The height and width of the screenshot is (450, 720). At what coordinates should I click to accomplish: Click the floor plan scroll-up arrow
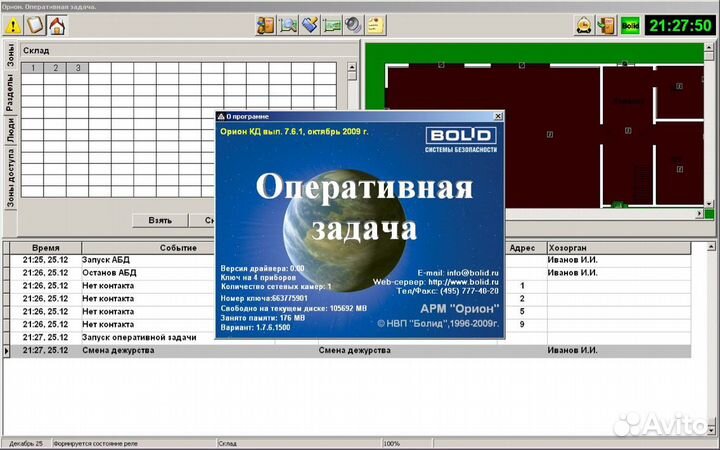point(709,47)
